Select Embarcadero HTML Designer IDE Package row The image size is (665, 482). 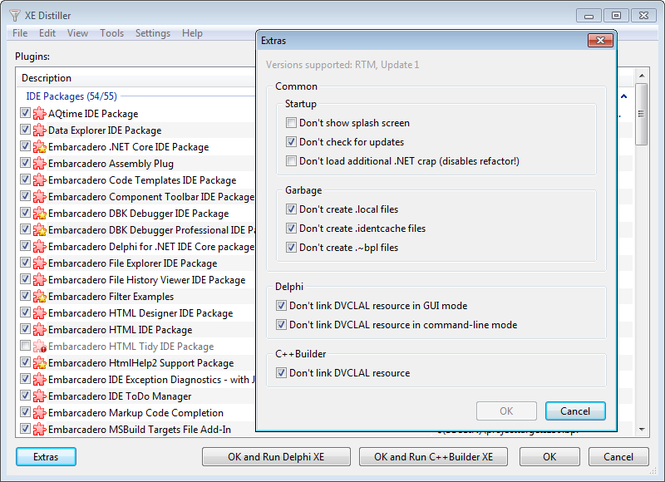(140, 313)
